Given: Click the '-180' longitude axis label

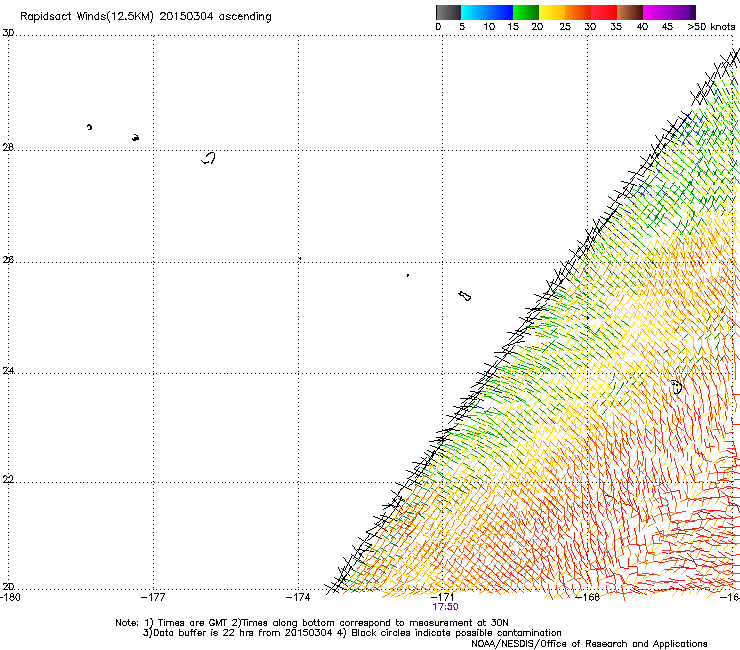Looking at the screenshot, I should [x=10, y=598].
